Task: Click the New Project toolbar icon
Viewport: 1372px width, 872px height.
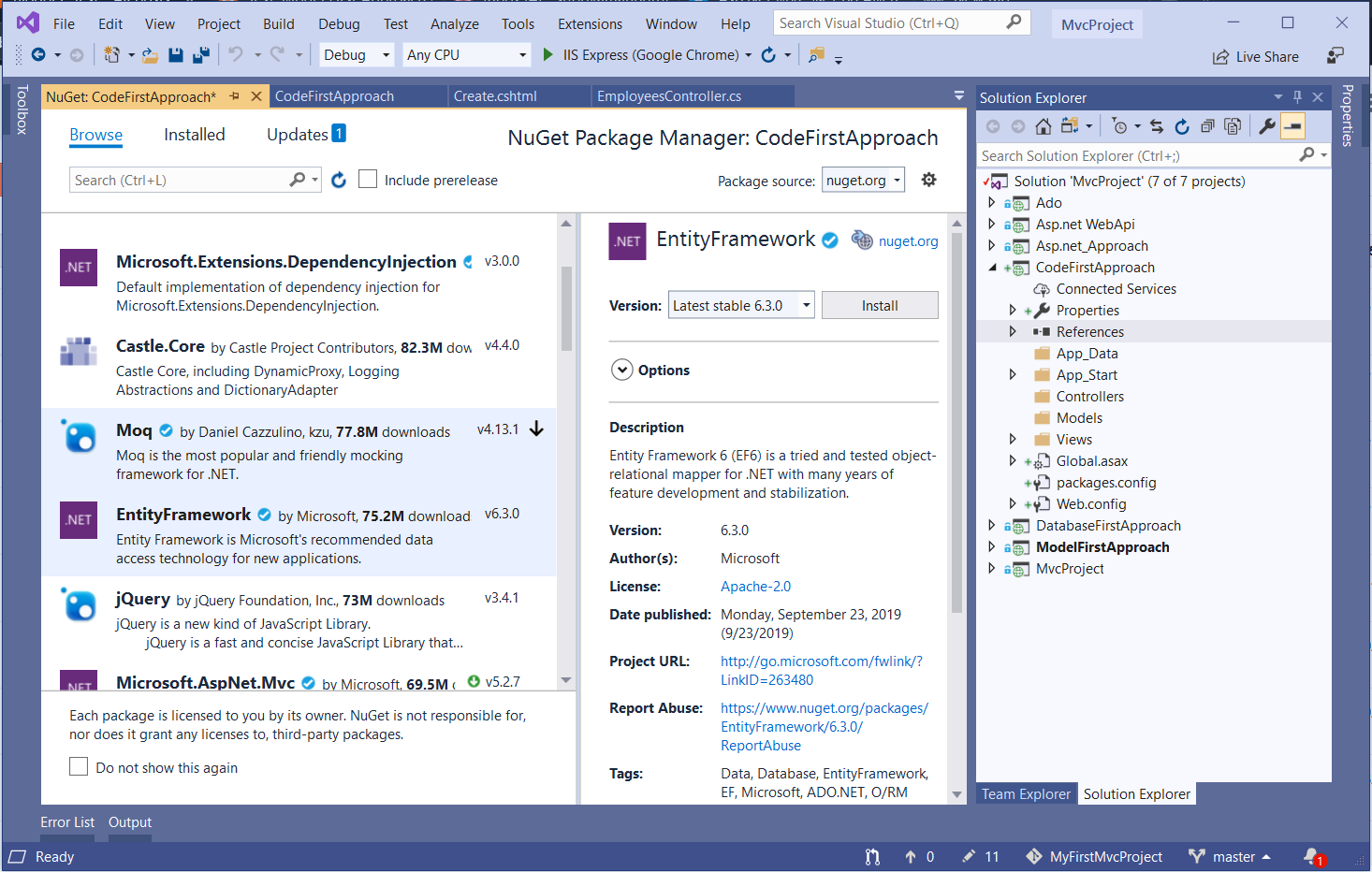Action: click(x=111, y=55)
